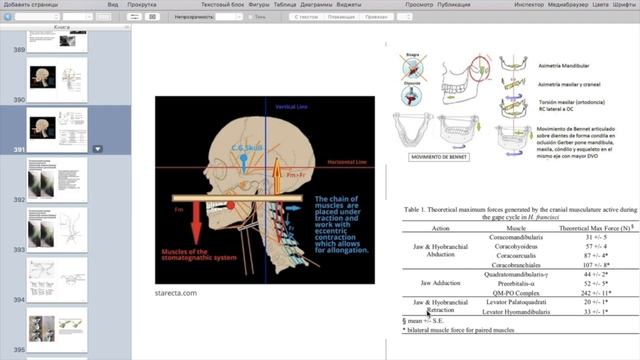Open the paragraph style dropdown in format bar
This screenshot has width=640, height=360.
37,17
